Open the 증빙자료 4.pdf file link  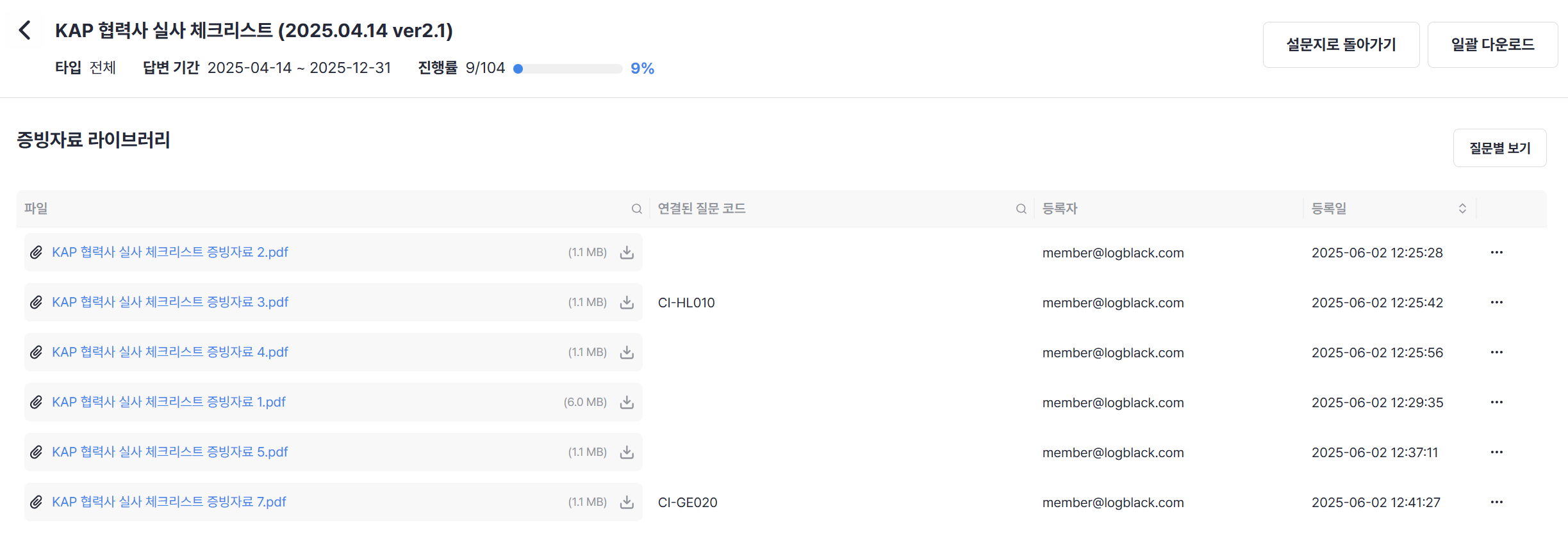(170, 352)
